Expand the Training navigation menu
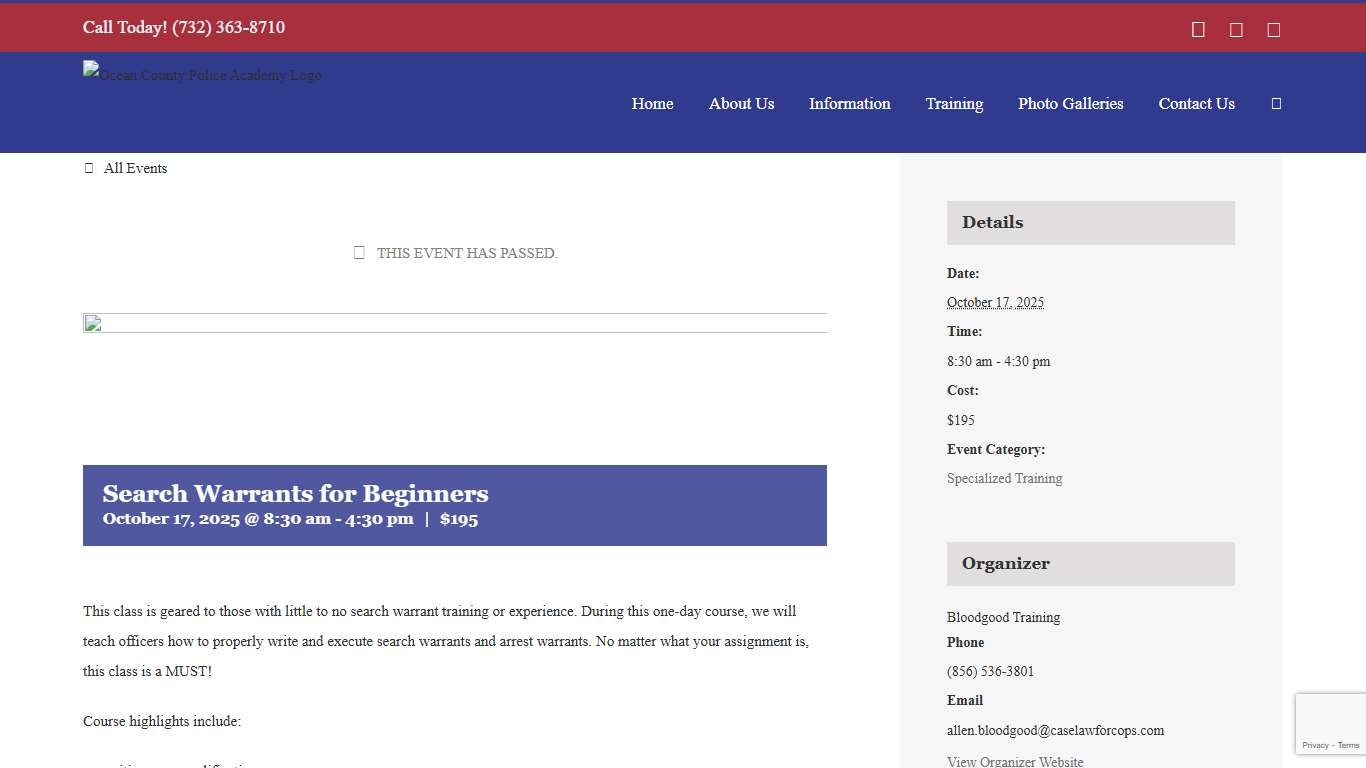 pyautogui.click(x=954, y=104)
